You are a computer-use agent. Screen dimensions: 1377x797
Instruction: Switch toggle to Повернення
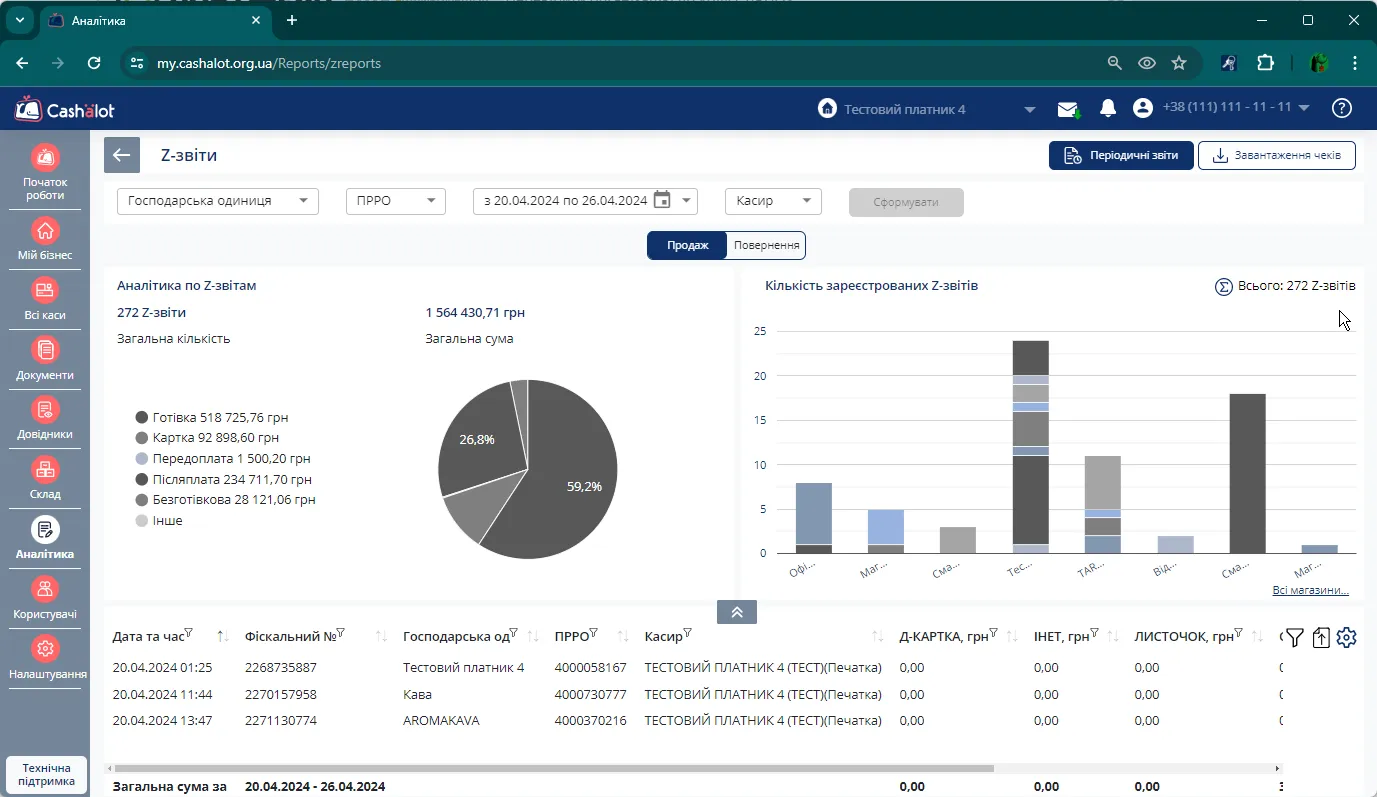[766, 245]
